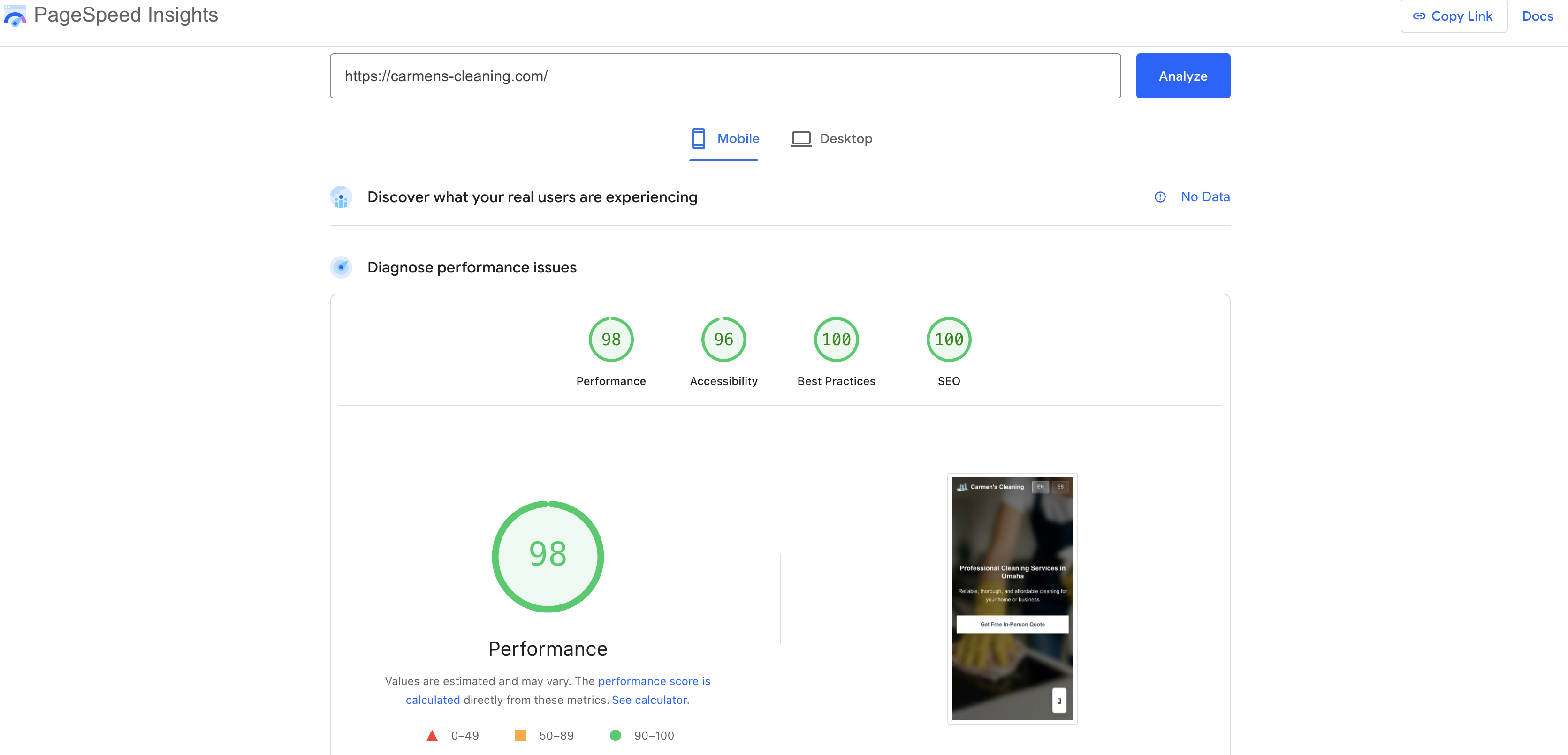Image resolution: width=1568 pixels, height=755 pixels.
Task: Select the Accessibility score gauge
Action: coord(723,339)
